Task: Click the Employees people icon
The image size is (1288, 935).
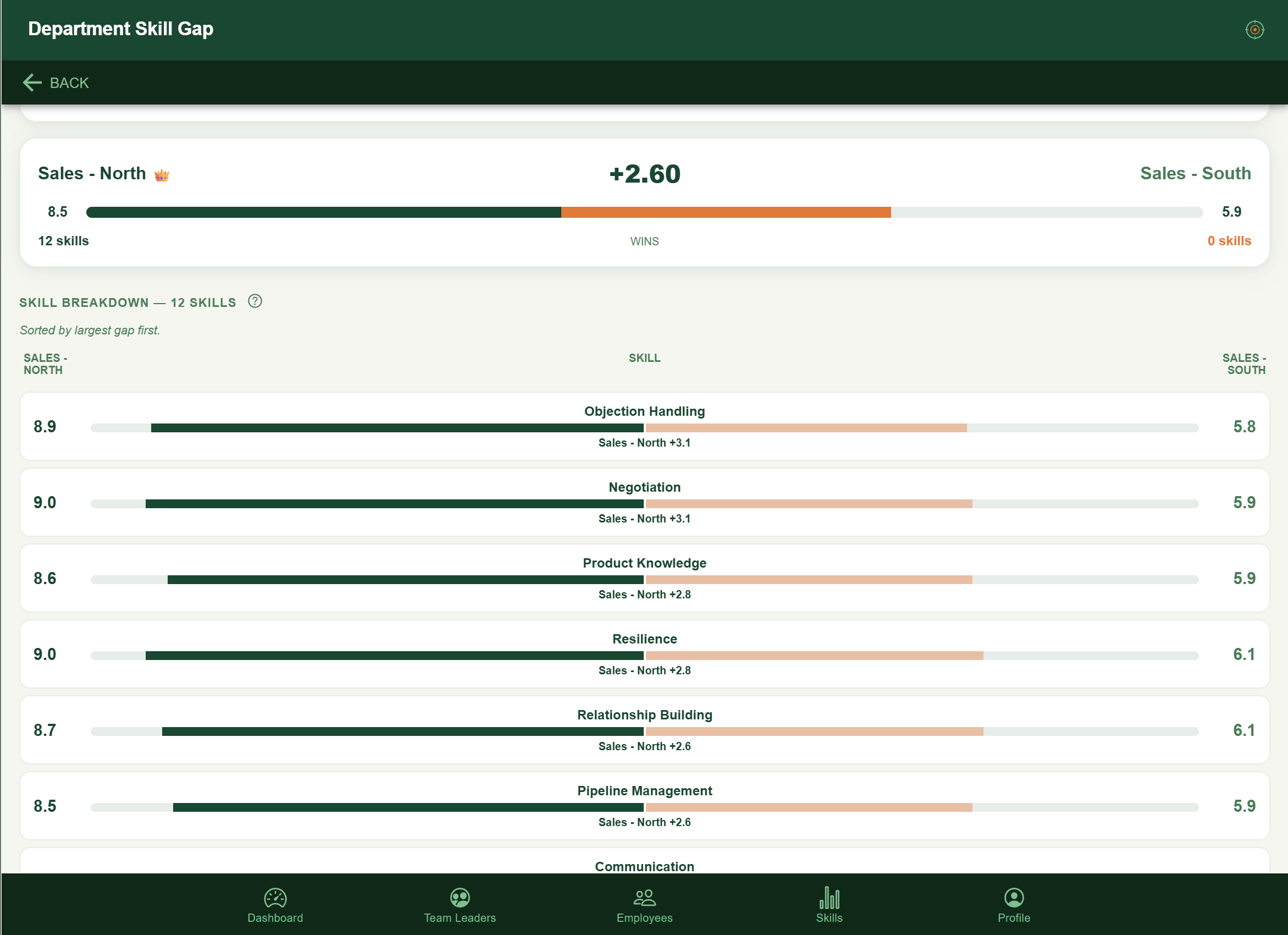Action: point(644,898)
